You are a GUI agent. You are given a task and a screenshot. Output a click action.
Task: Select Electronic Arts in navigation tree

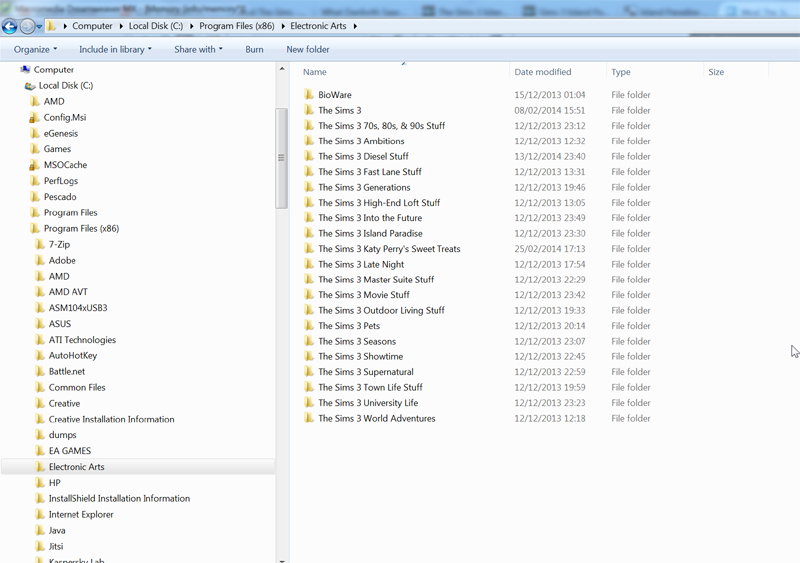pos(77,467)
